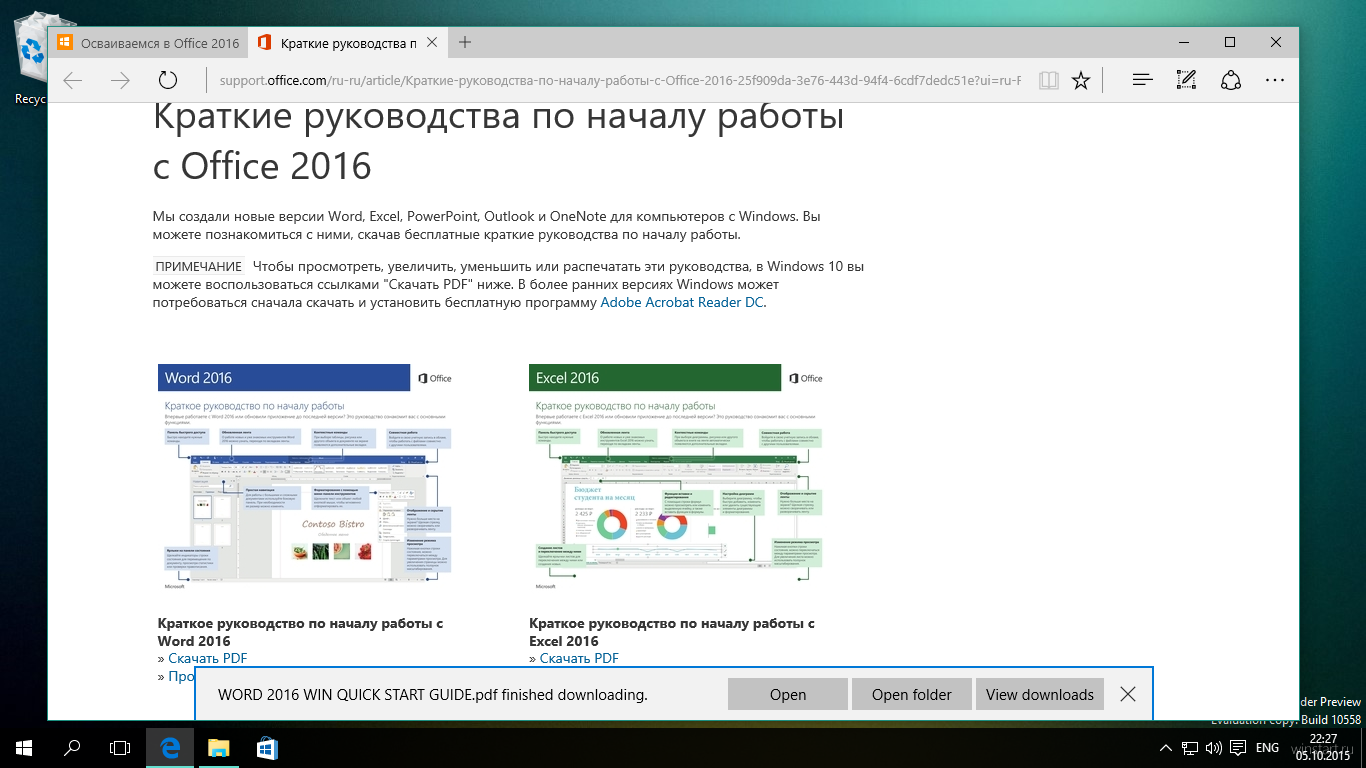Screen dimensions: 1366x768
Task: Open the Share icon in Edge toolbar
Action: tap(1231, 81)
